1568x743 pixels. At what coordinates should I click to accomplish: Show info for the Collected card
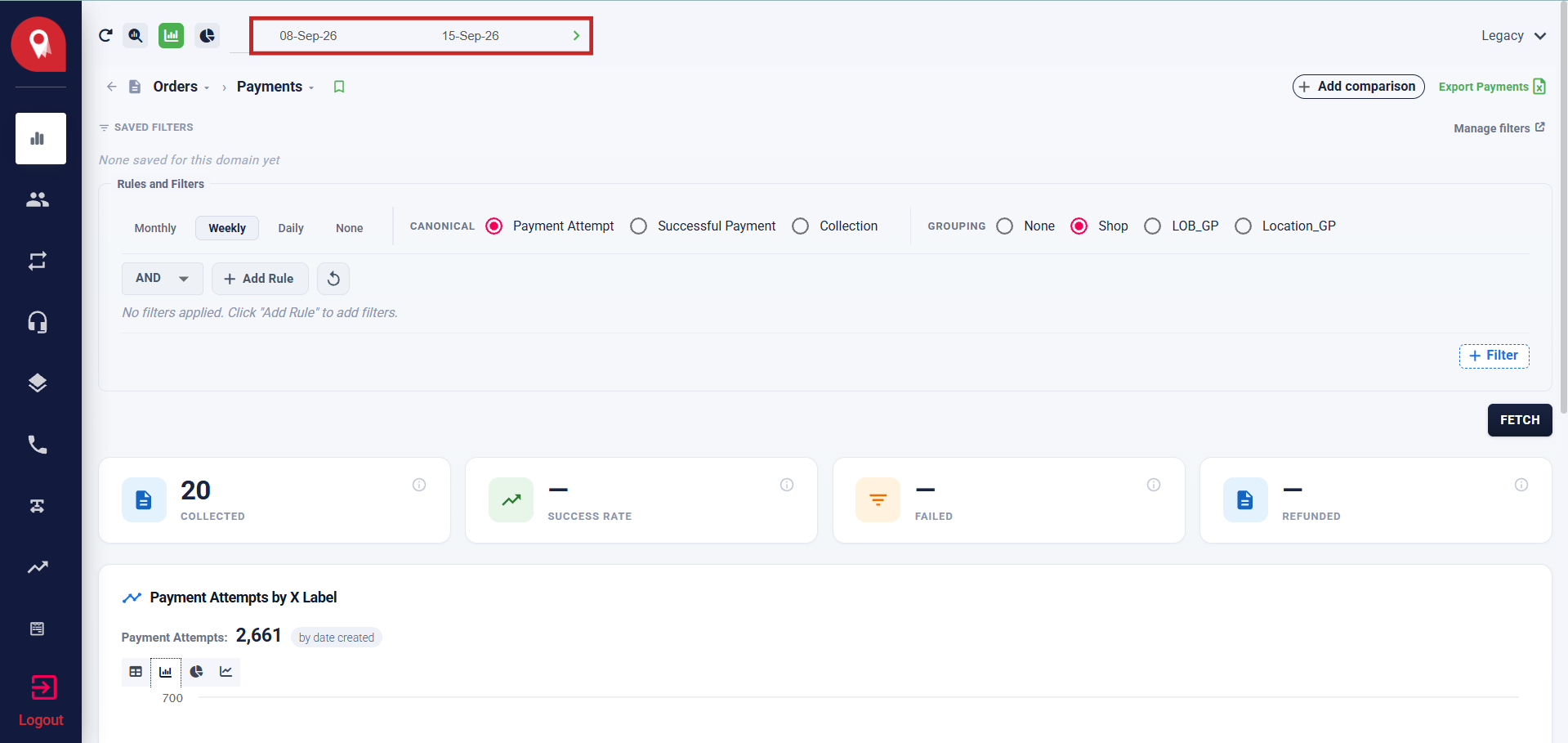tap(419, 485)
